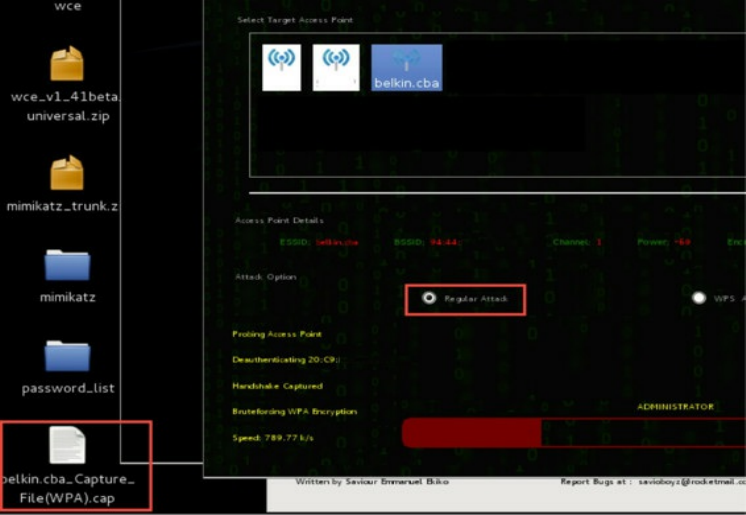Click the wce label on desktop

(67, 6)
